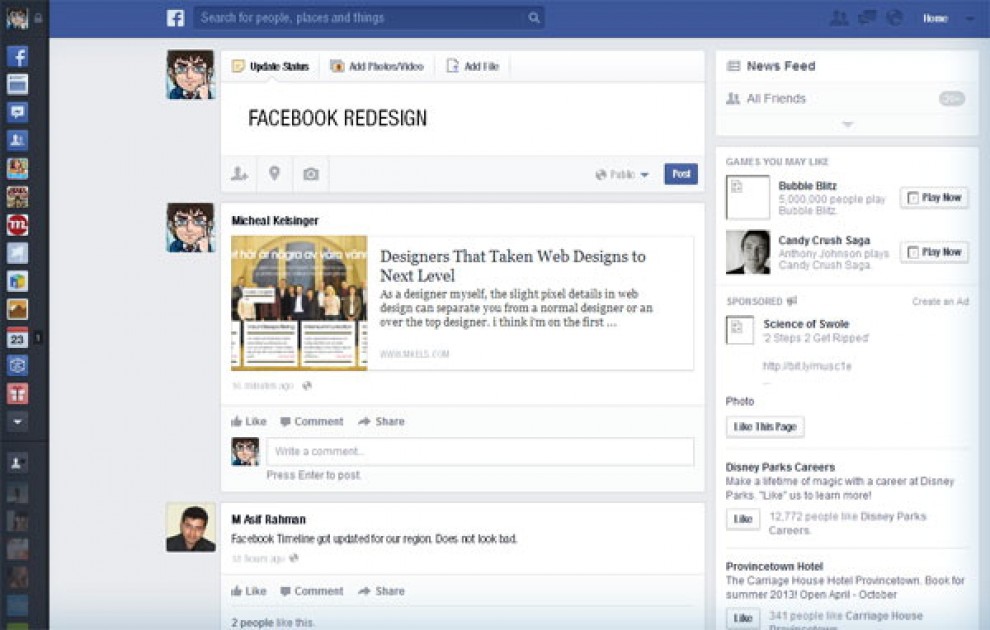Open the browser-window icon in left sidebar

click(x=17, y=84)
